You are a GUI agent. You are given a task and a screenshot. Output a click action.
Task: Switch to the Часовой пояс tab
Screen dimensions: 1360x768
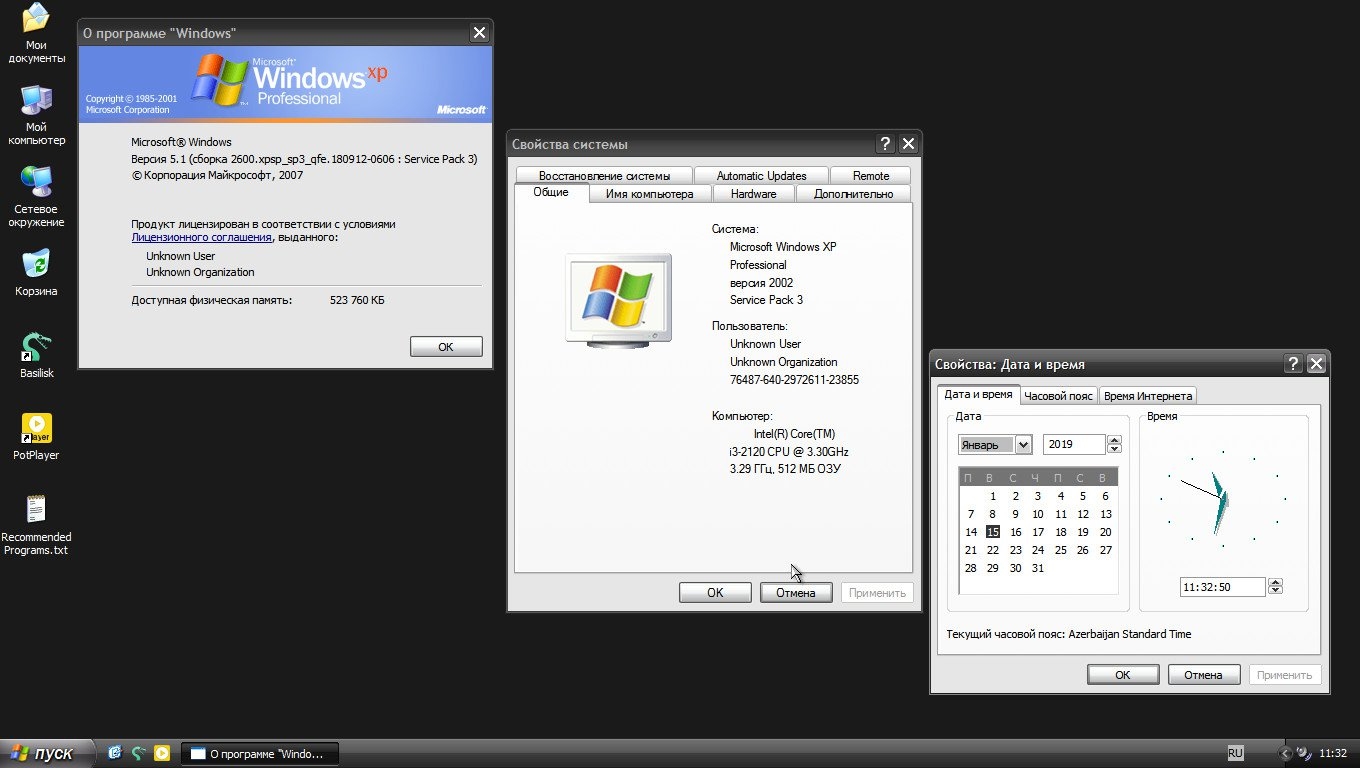tap(1058, 396)
